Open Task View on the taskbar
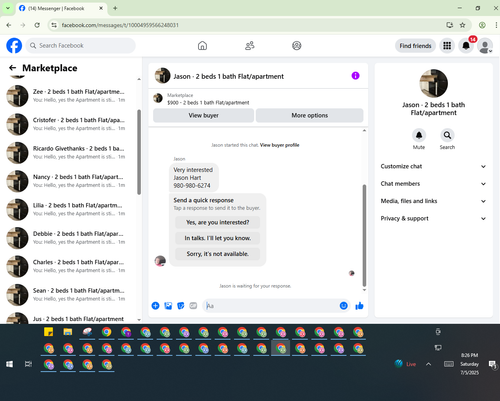The height and width of the screenshot is (401, 500). 28,364
